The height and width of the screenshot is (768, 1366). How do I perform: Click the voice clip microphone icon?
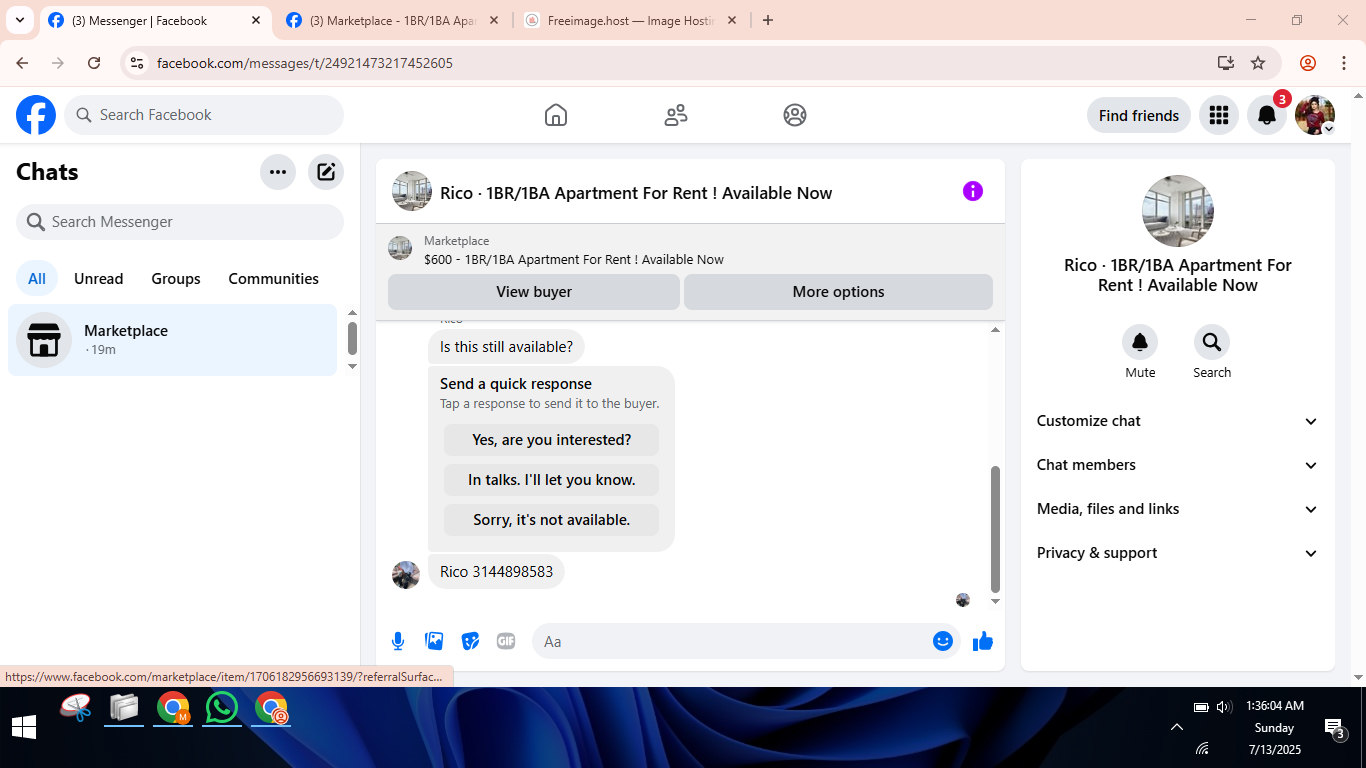tap(398, 641)
